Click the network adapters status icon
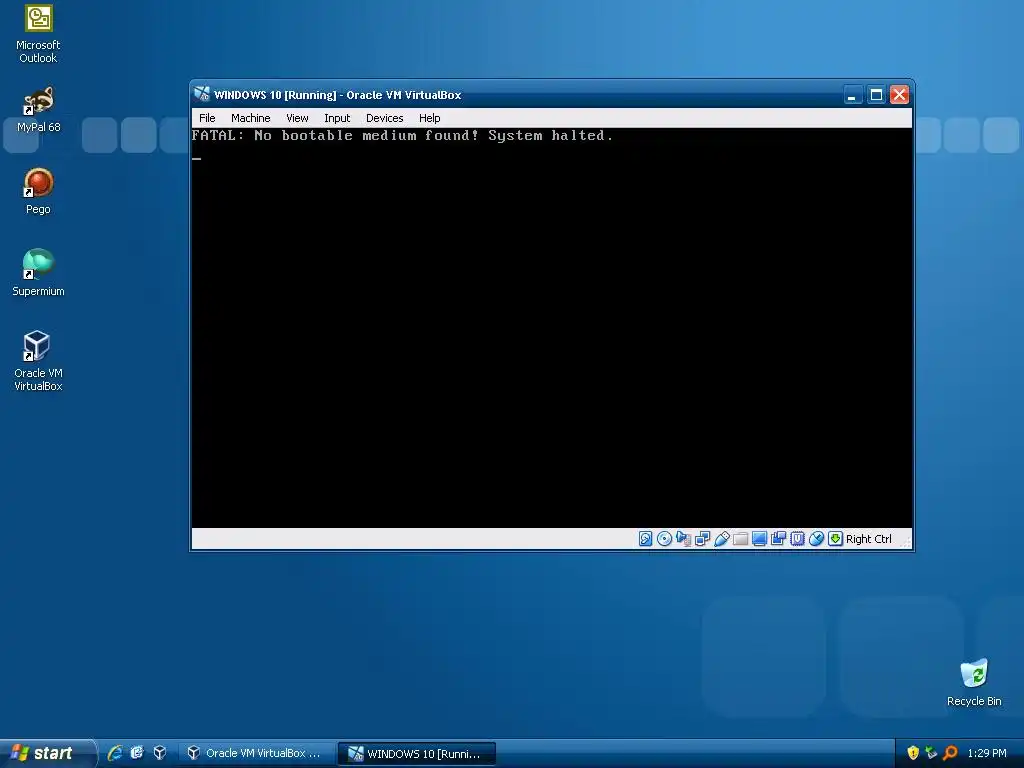 (x=702, y=539)
